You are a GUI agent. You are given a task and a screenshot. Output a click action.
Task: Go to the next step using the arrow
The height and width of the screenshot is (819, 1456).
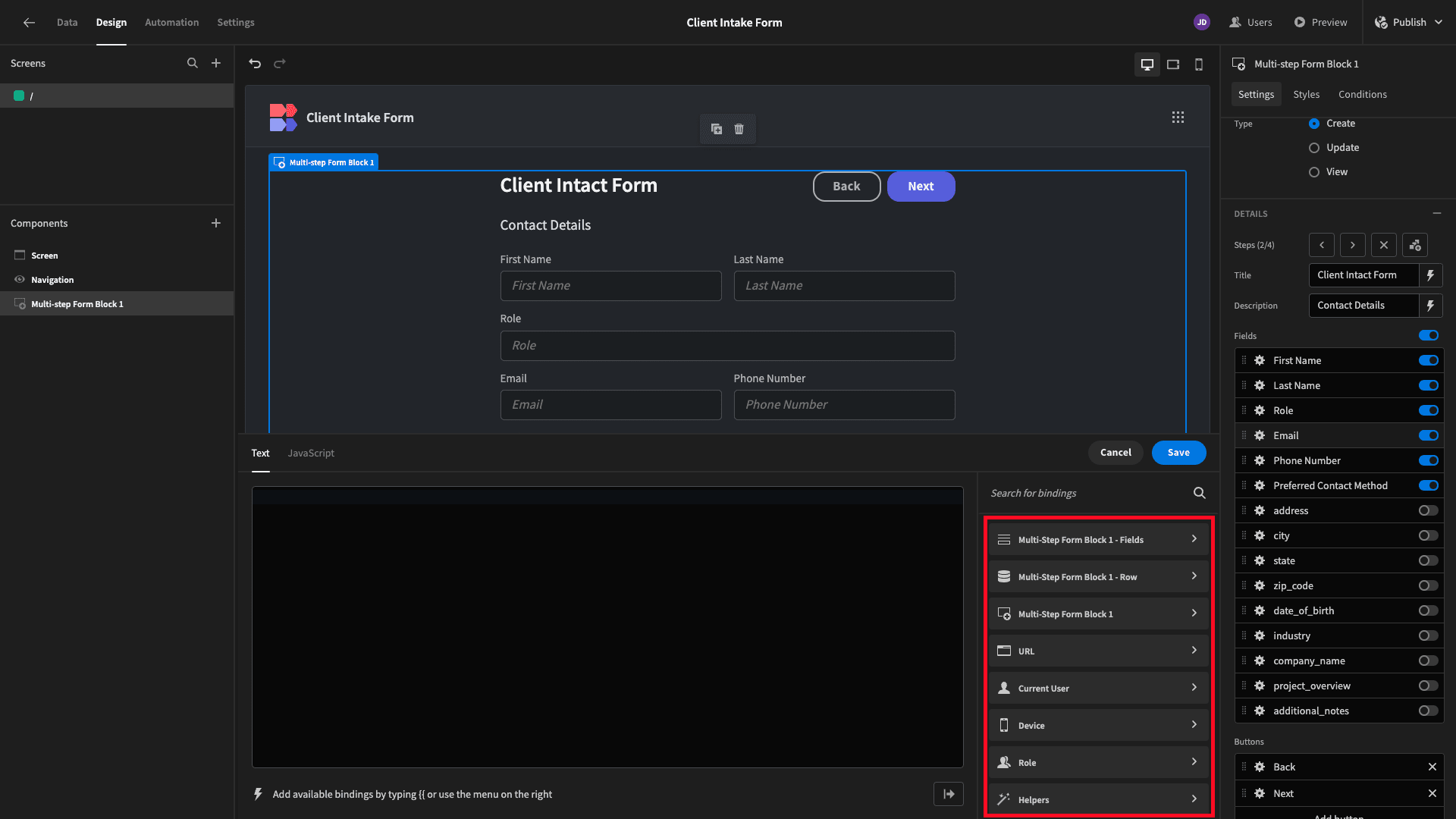1352,245
